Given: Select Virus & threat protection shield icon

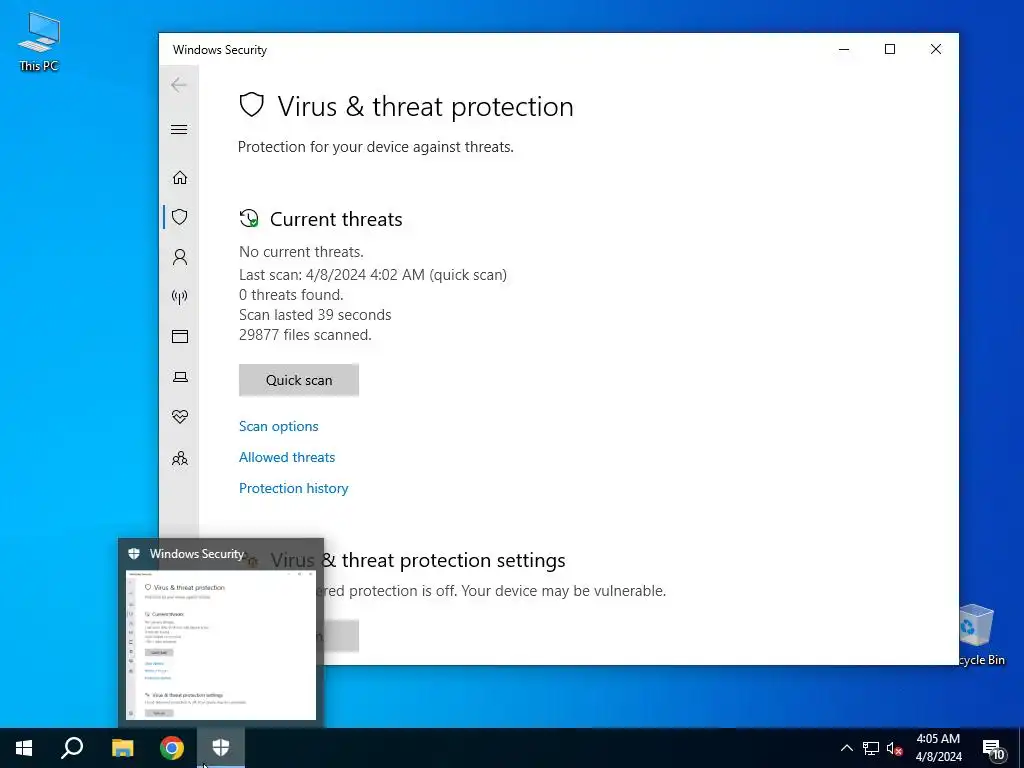Looking at the screenshot, I should 180,217.
